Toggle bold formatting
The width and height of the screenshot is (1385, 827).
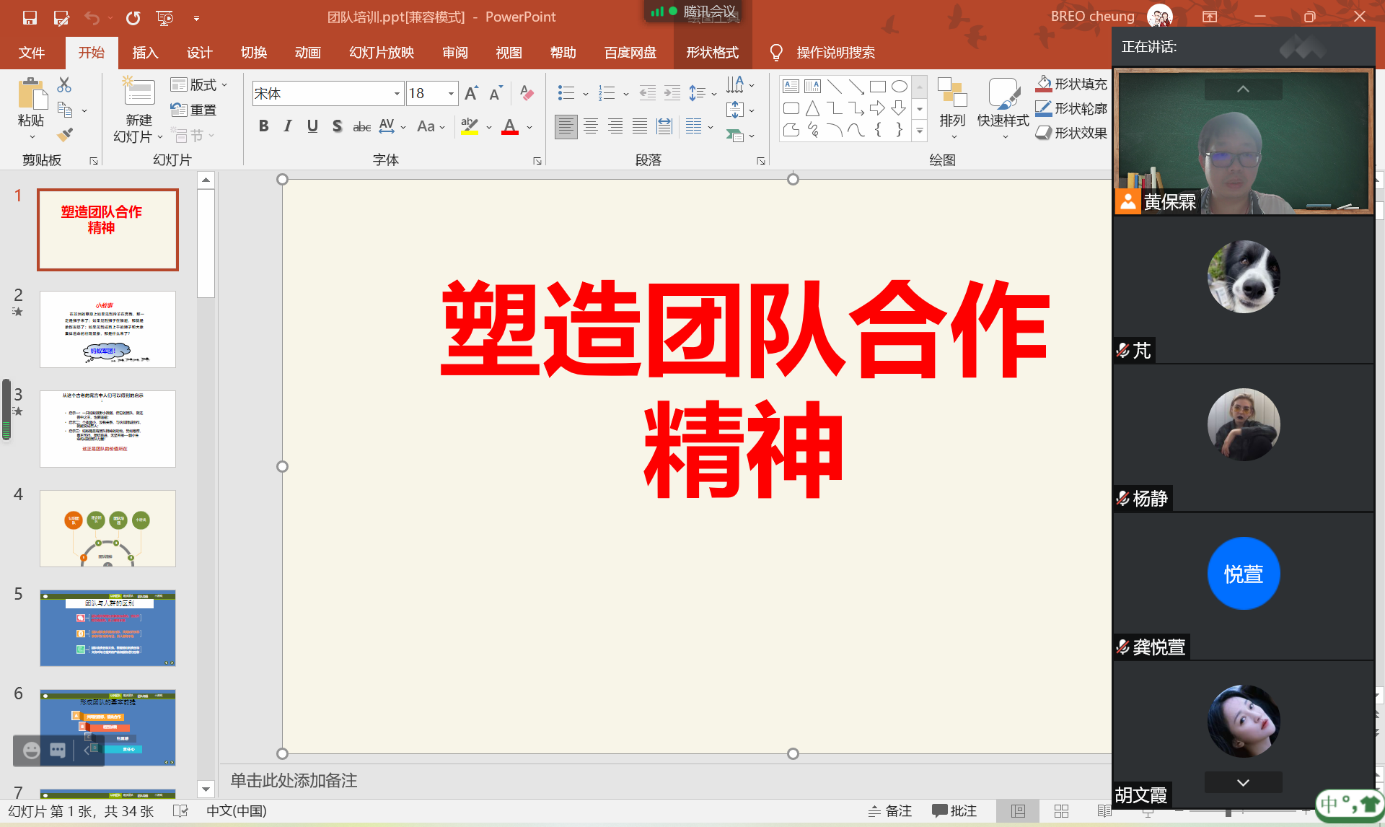click(264, 126)
